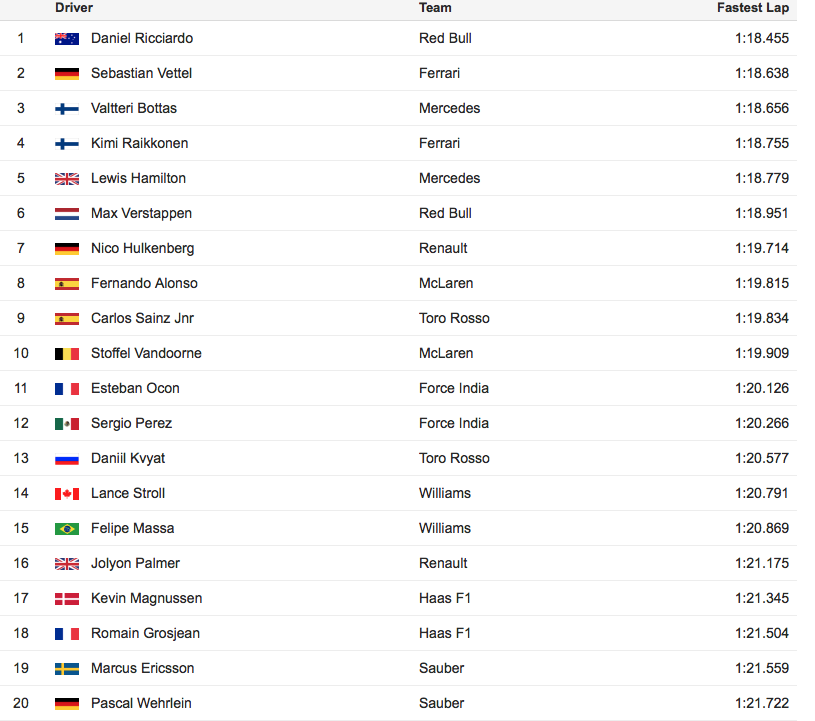Click the Belgian flag beside Stoffel Vandoorne
This screenshot has width=815, height=721.
[x=67, y=354]
